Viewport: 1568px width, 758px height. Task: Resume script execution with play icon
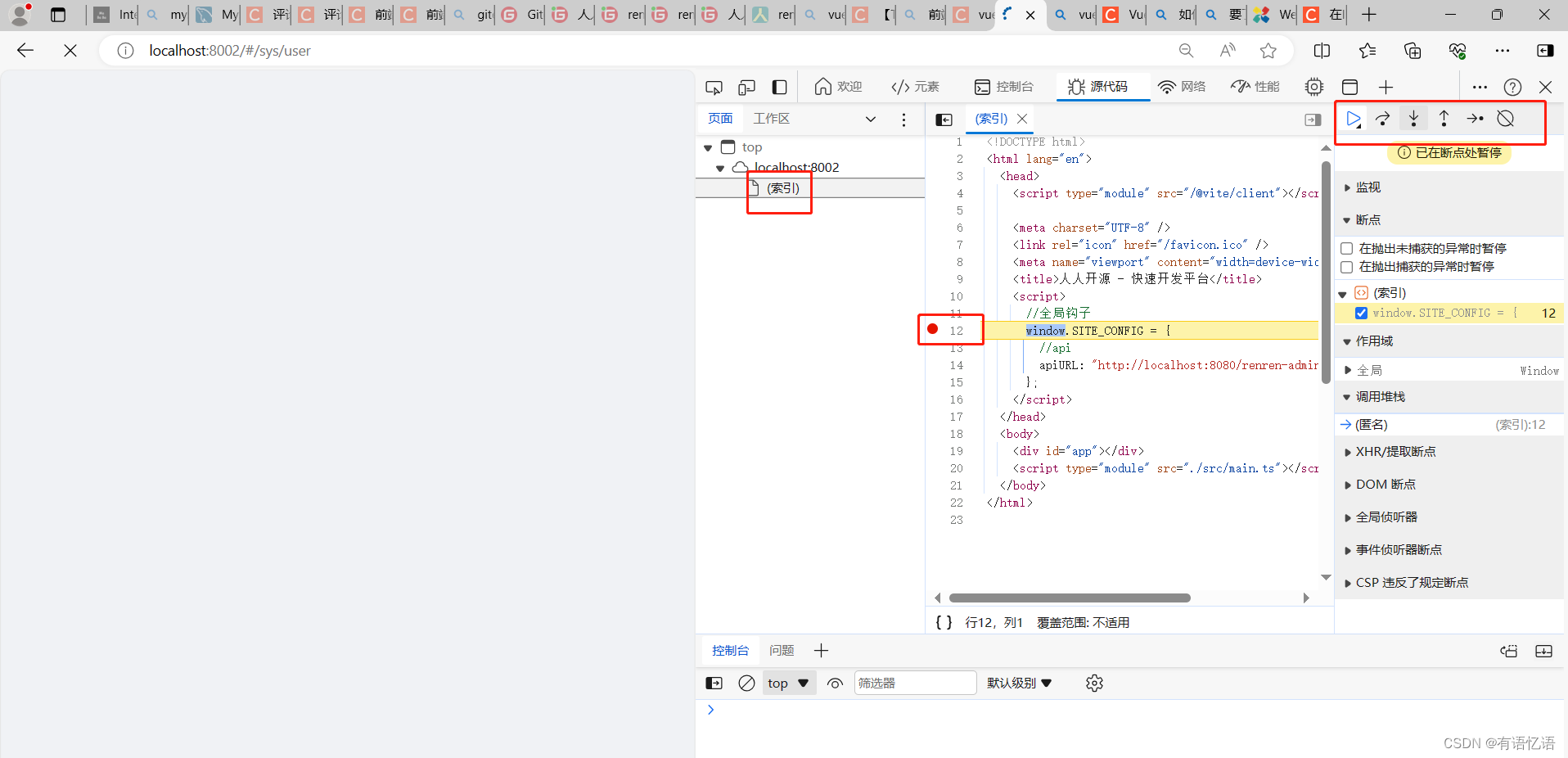(1353, 119)
